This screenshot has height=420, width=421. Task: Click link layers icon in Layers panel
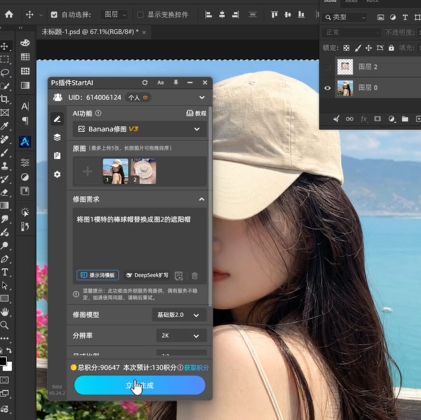tap(350, 119)
